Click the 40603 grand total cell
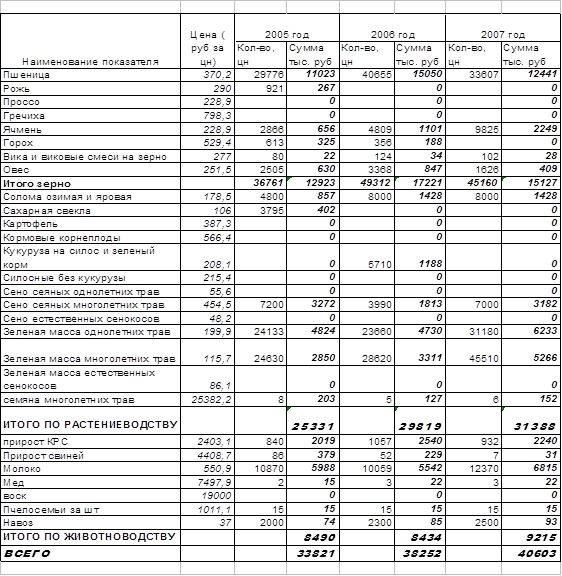Screen dimensions: 562x576 (531, 553)
